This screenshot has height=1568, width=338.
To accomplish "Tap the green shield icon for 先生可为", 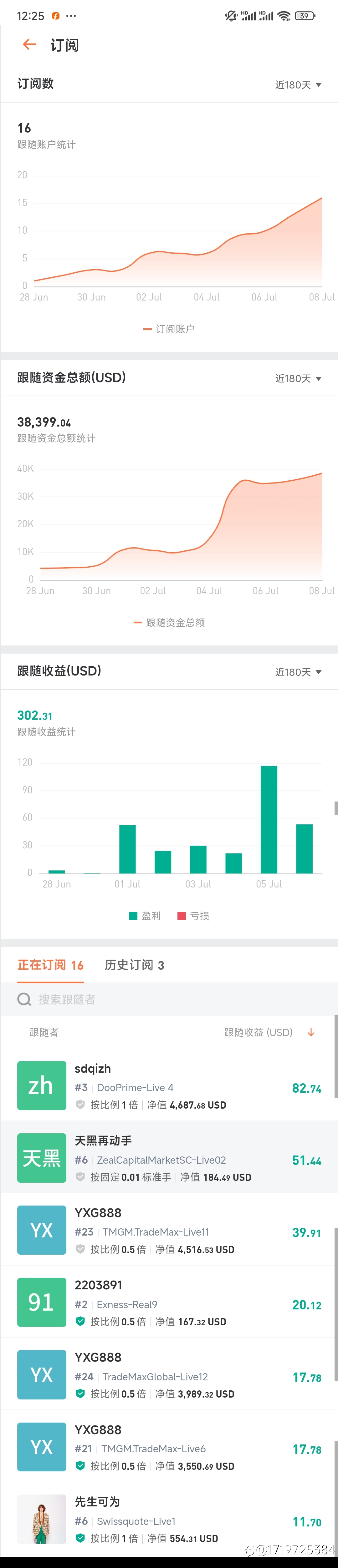I will point(80,1538).
